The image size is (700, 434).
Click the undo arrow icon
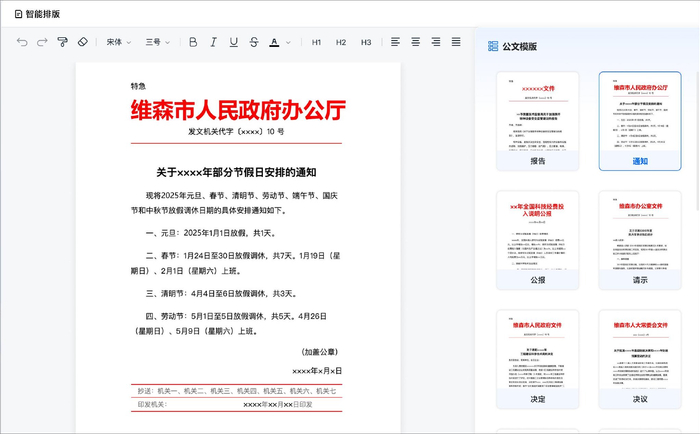[22, 42]
